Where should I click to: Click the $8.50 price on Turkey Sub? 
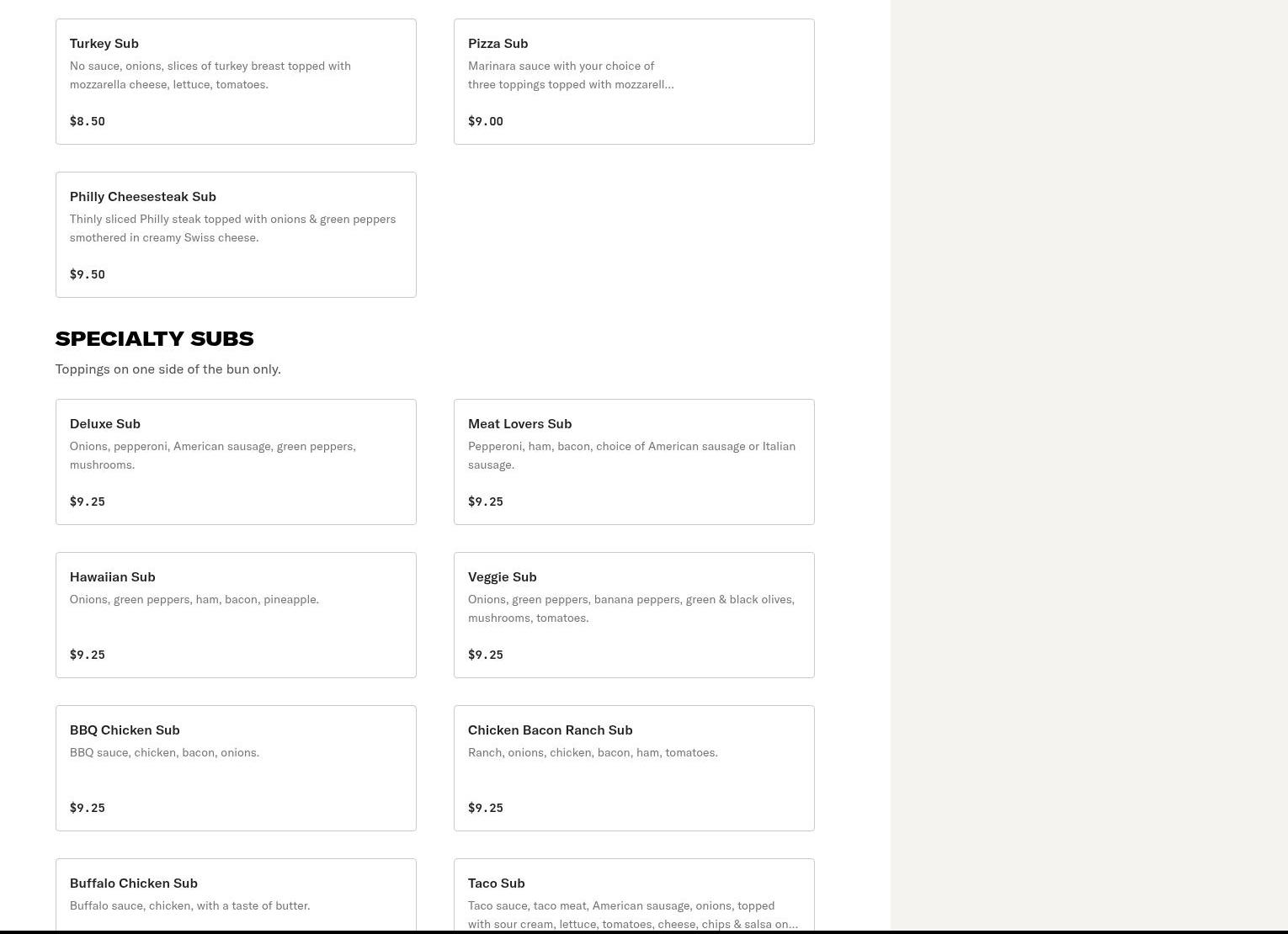(88, 121)
